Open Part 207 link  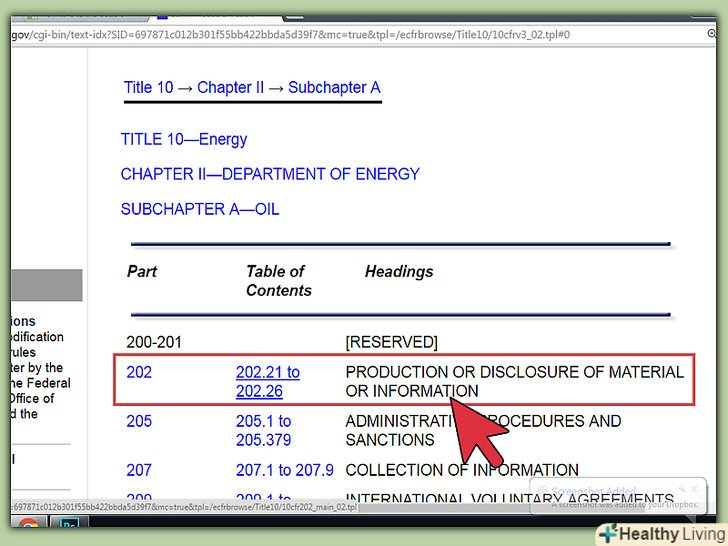click(139, 470)
